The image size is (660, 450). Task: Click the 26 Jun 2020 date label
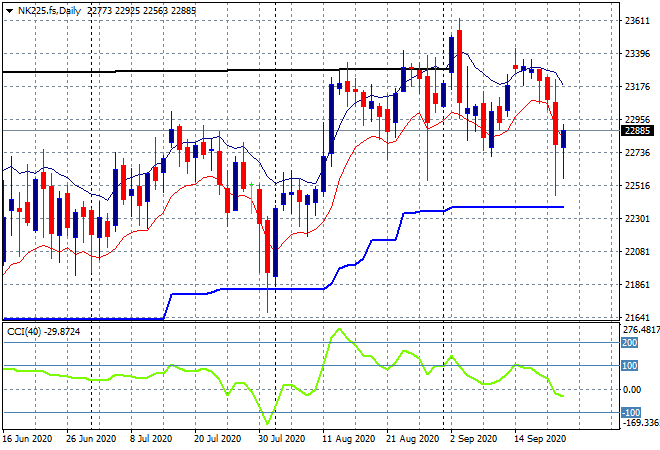(91, 439)
